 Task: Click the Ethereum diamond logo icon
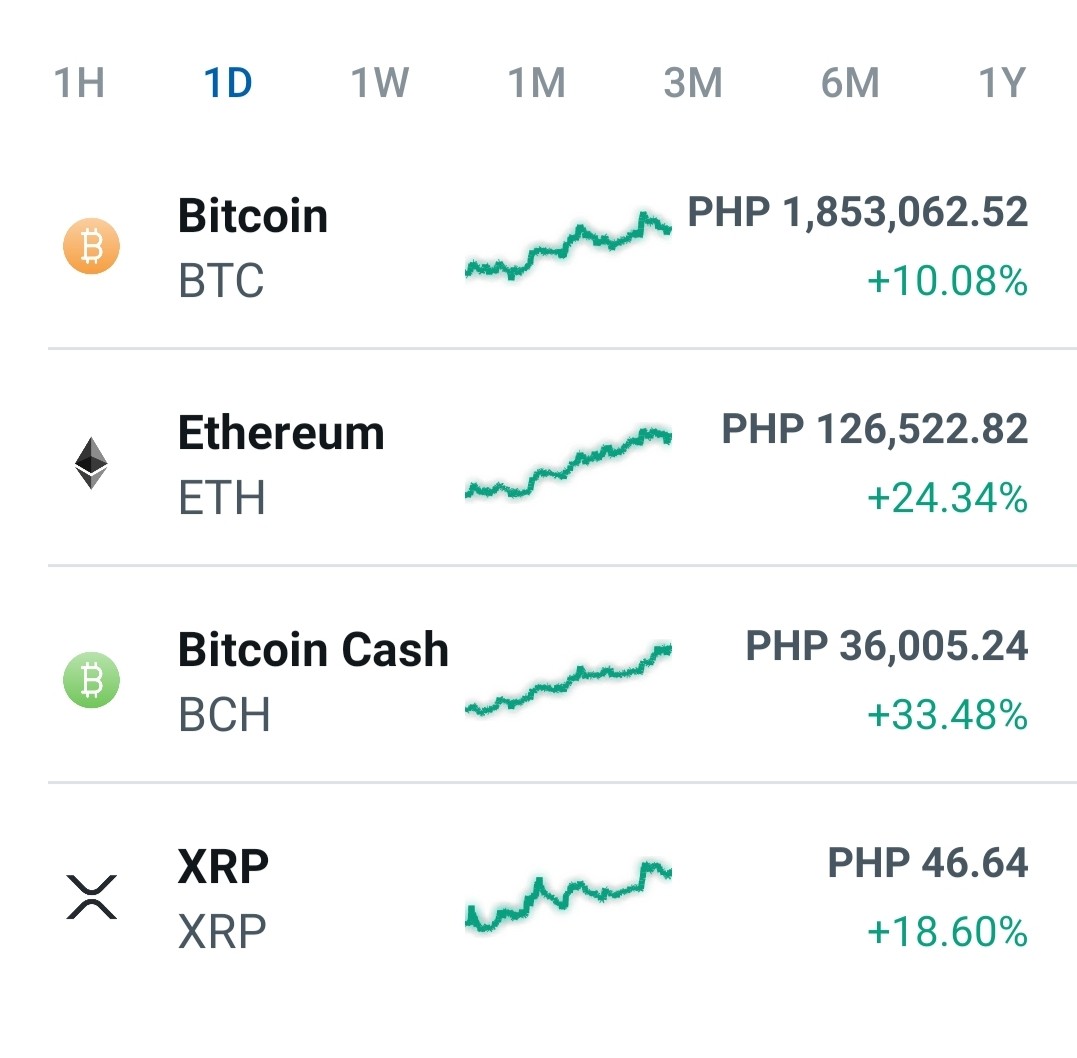(91, 463)
